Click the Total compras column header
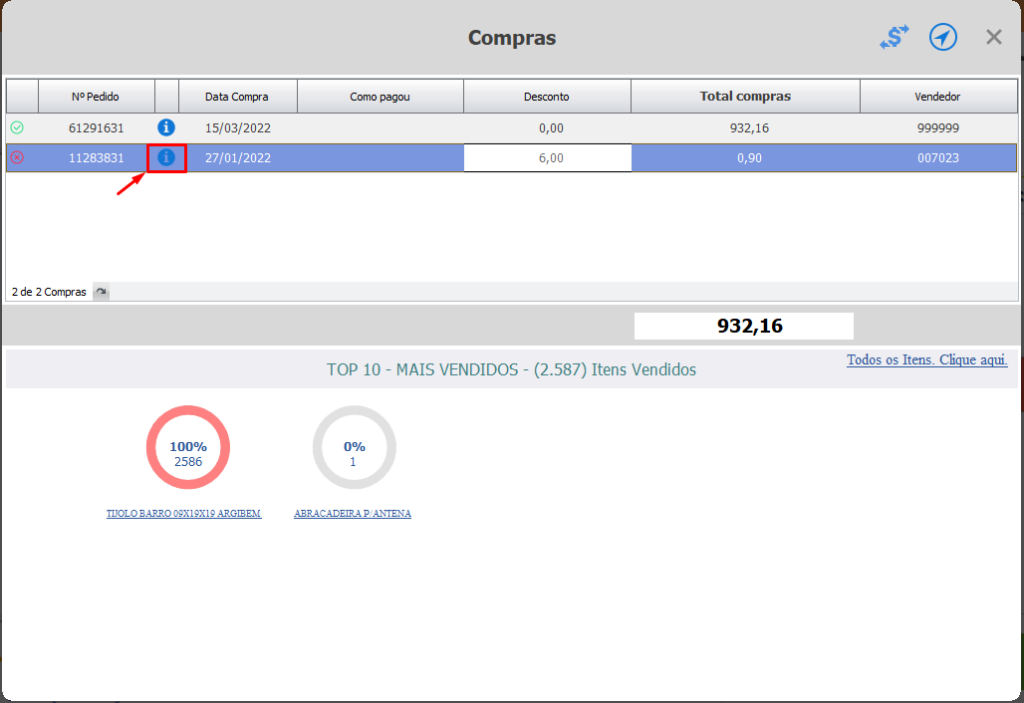Viewport: 1024px width, 703px height. (x=745, y=97)
